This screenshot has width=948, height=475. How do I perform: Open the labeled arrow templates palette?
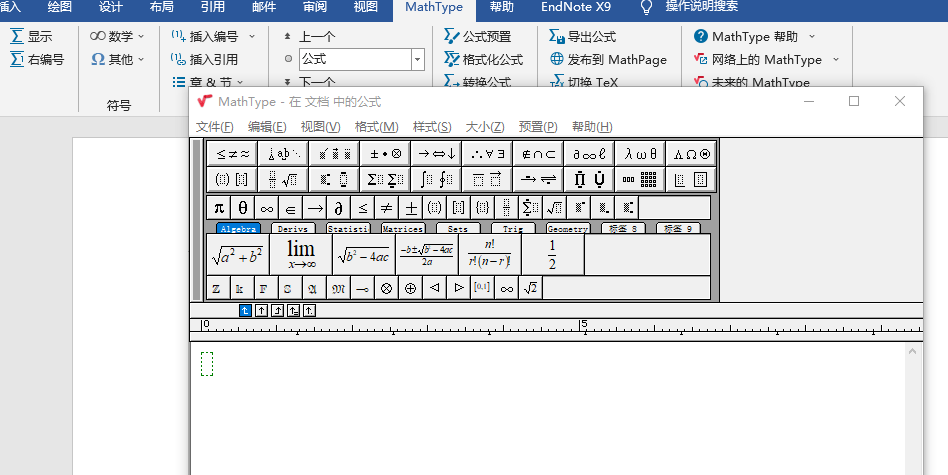pos(538,179)
